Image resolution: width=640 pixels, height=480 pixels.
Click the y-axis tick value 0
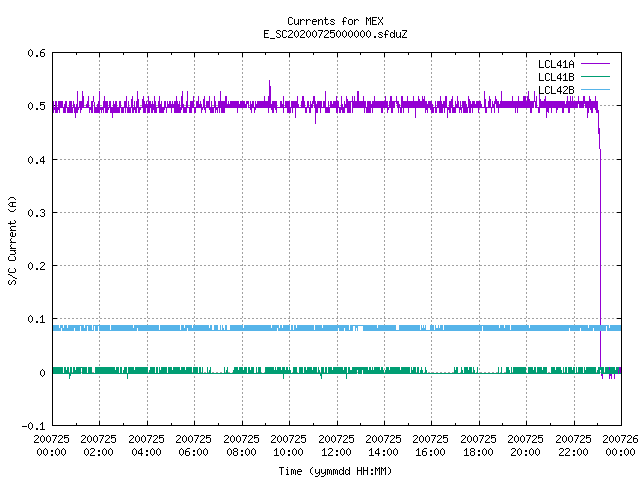click(x=42, y=373)
